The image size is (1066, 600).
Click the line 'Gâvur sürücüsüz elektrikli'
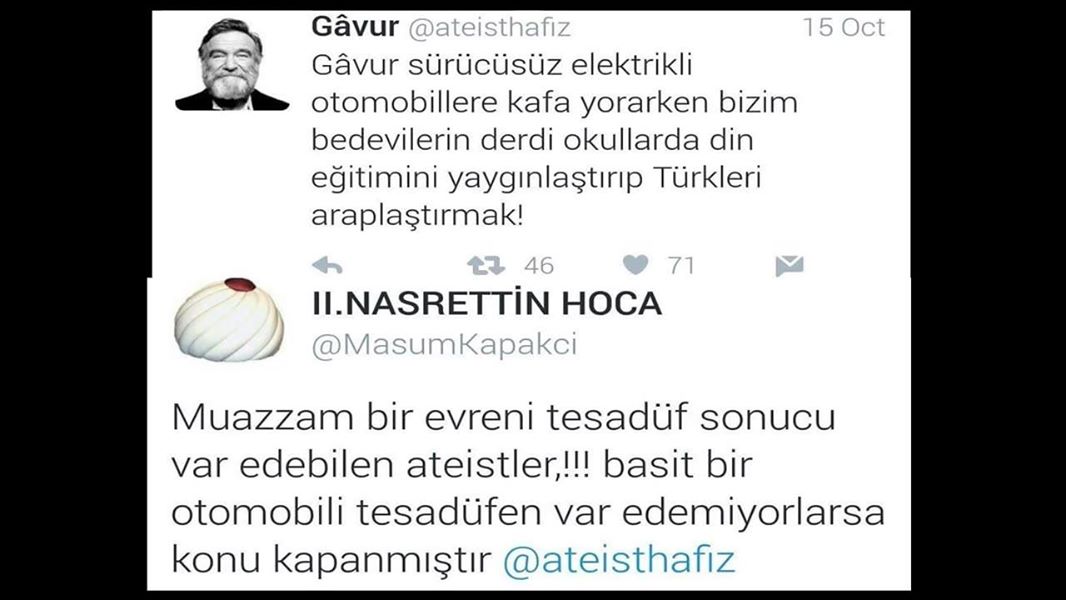pos(502,65)
